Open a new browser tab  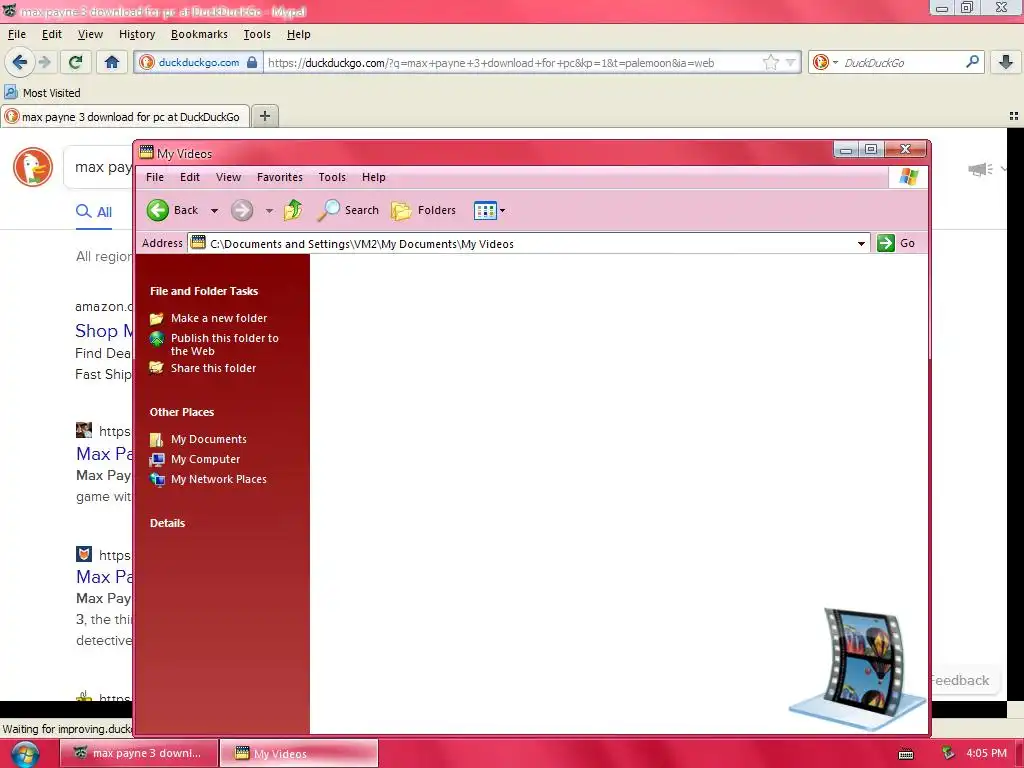[x=264, y=116]
